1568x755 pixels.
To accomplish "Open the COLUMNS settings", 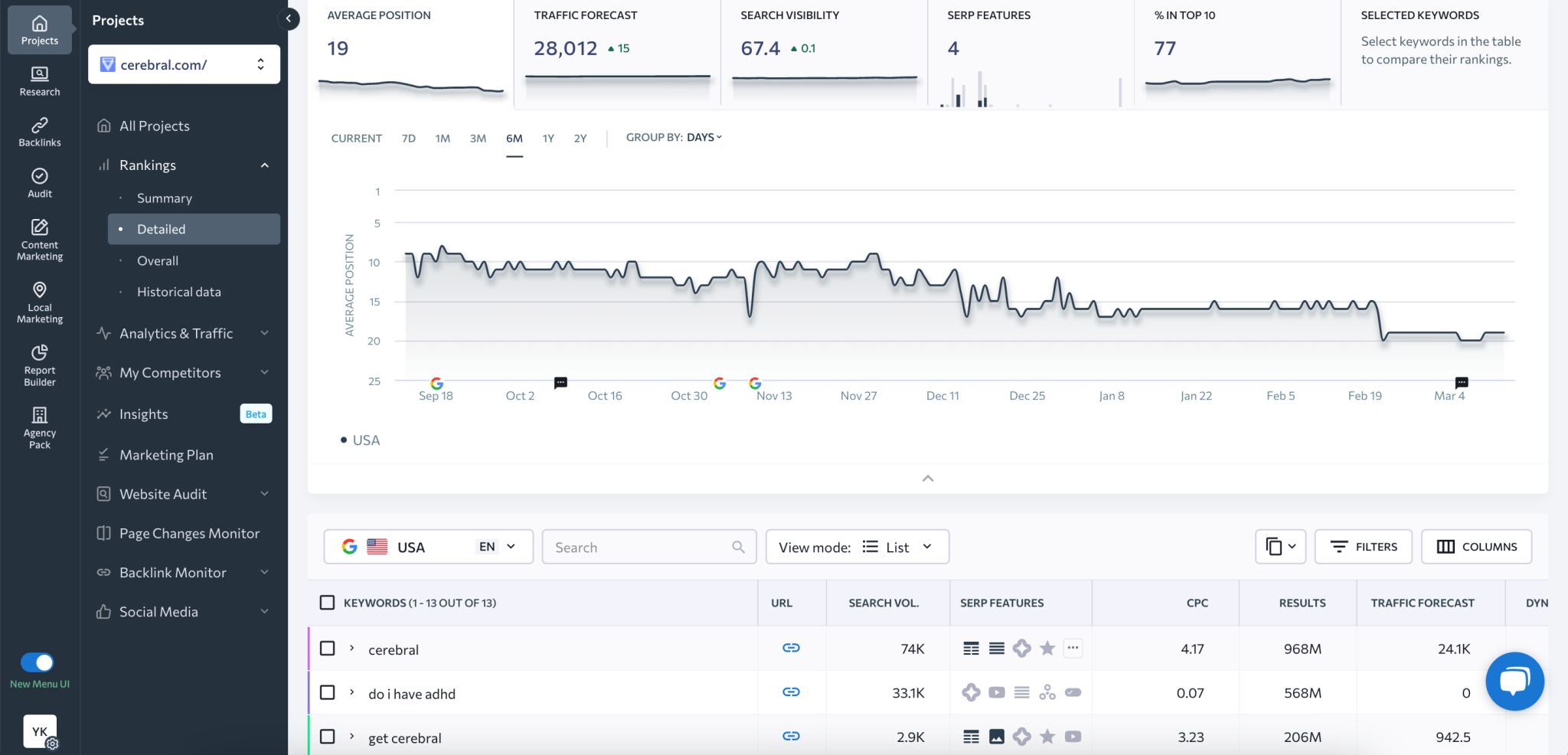I will 1476,547.
